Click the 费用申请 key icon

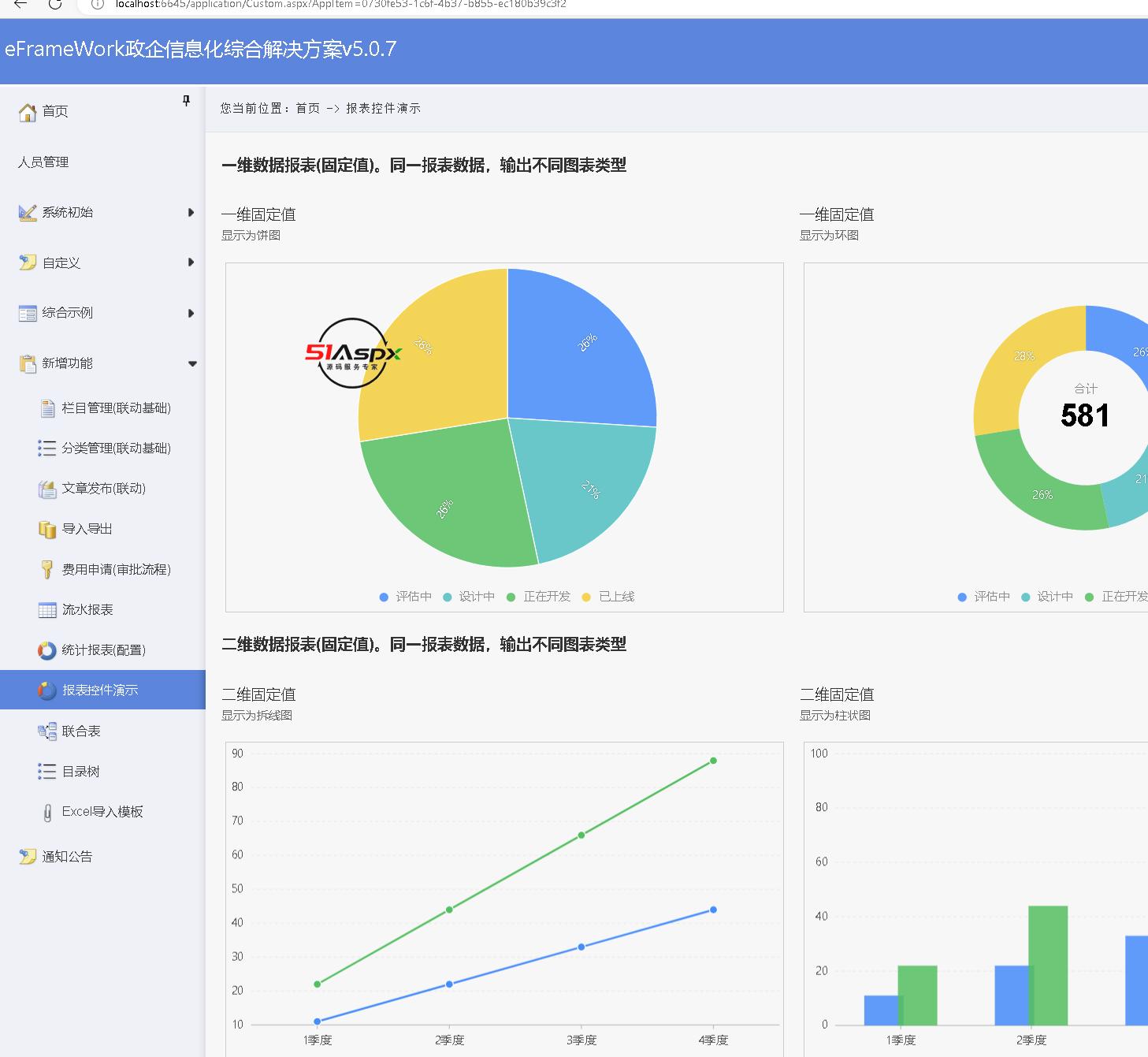point(47,569)
